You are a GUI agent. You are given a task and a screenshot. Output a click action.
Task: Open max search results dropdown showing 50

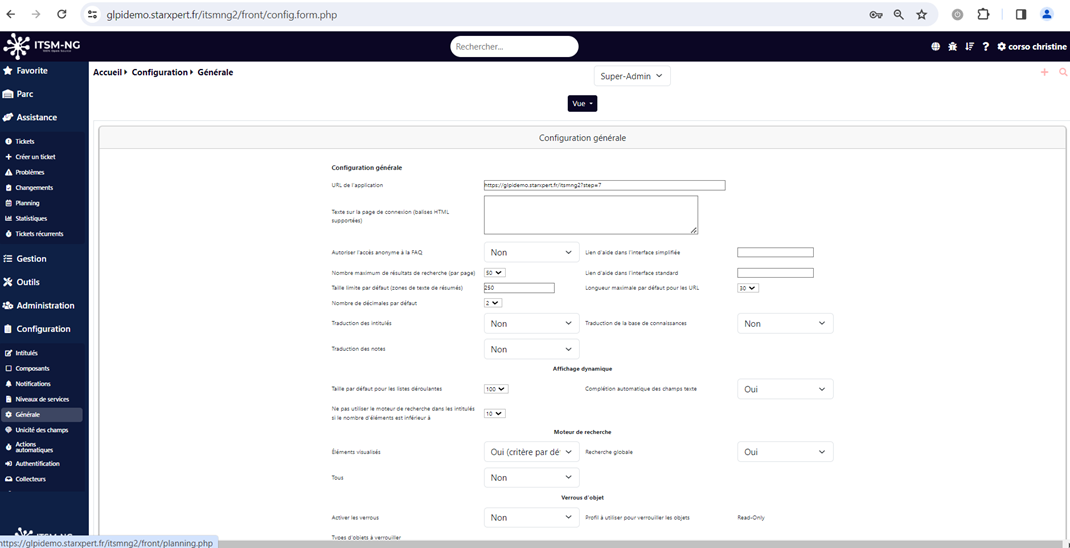pyautogui.click(x=495, y=272)
